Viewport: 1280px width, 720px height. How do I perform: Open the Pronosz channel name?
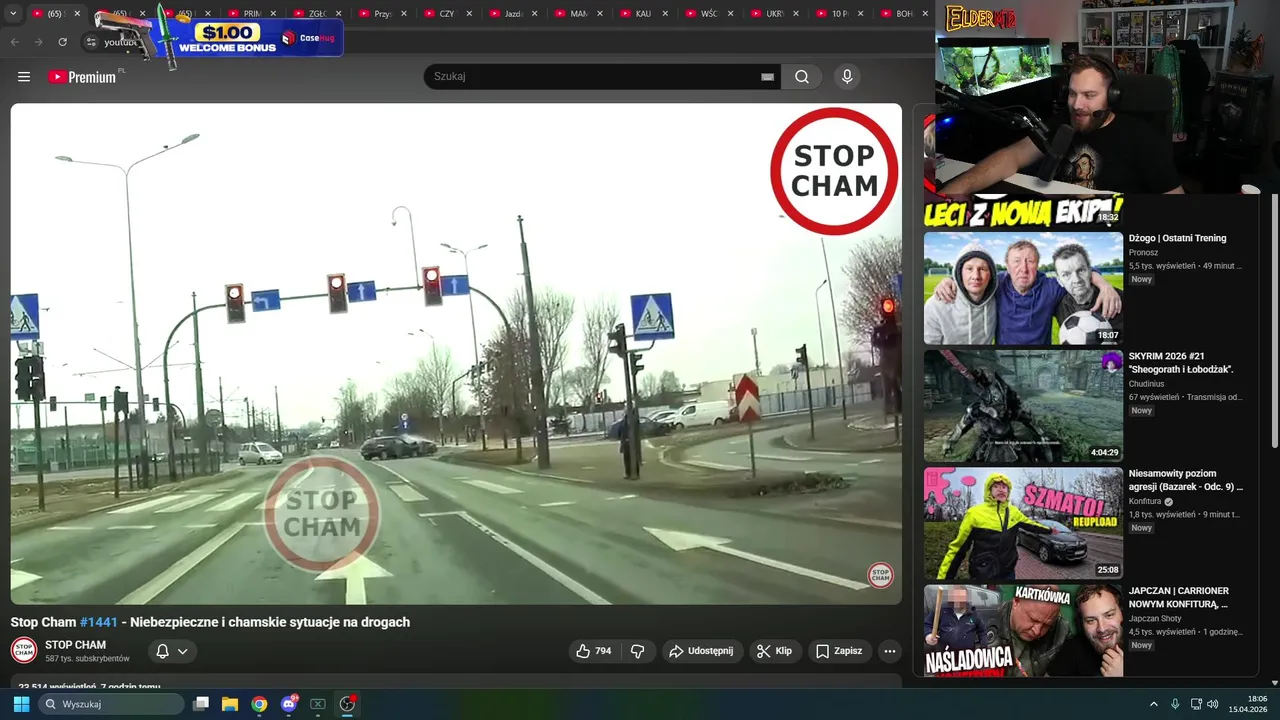[1143, 253]
